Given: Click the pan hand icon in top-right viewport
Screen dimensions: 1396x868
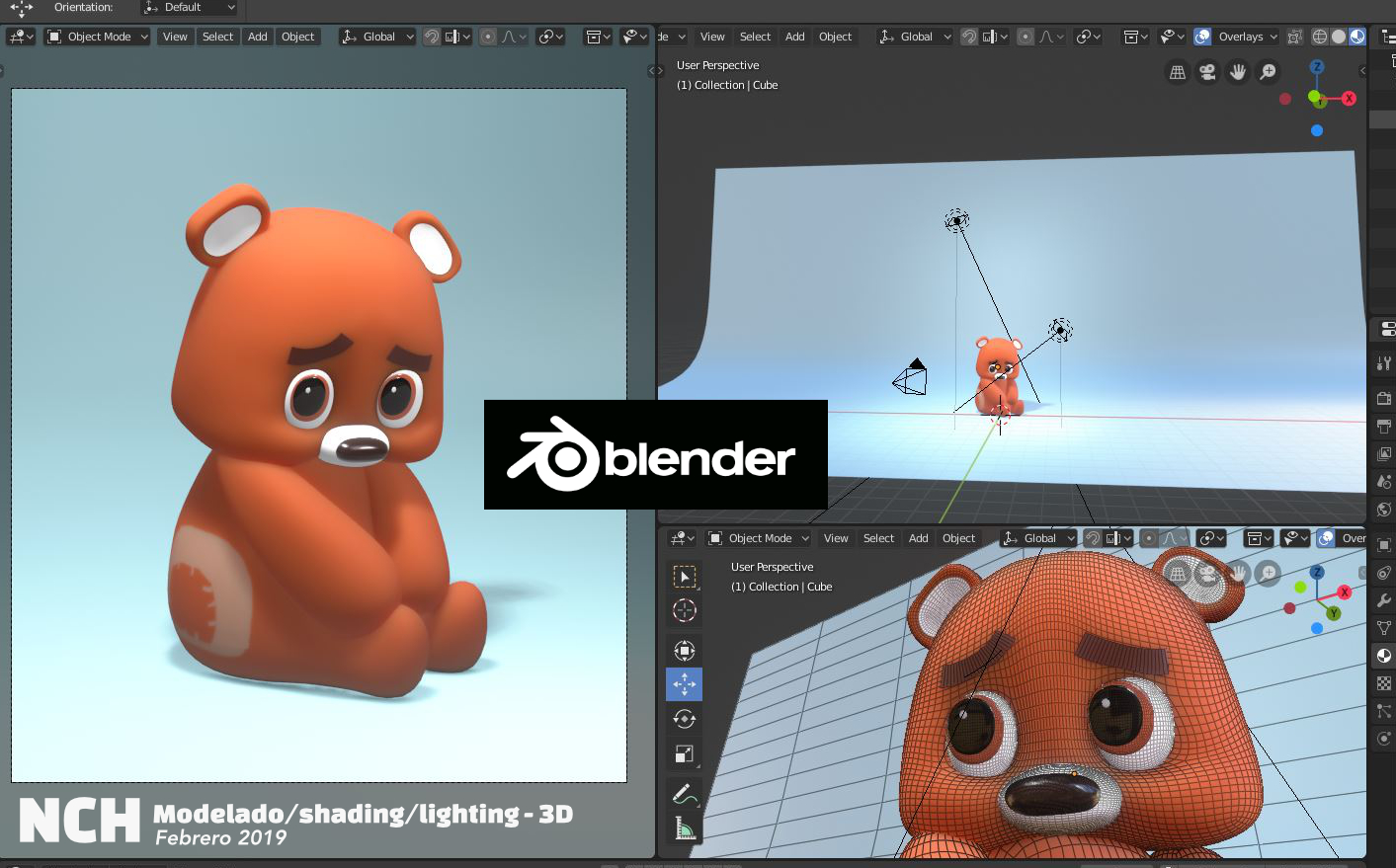Looking at the screenshot, I should pos(1238,72).
